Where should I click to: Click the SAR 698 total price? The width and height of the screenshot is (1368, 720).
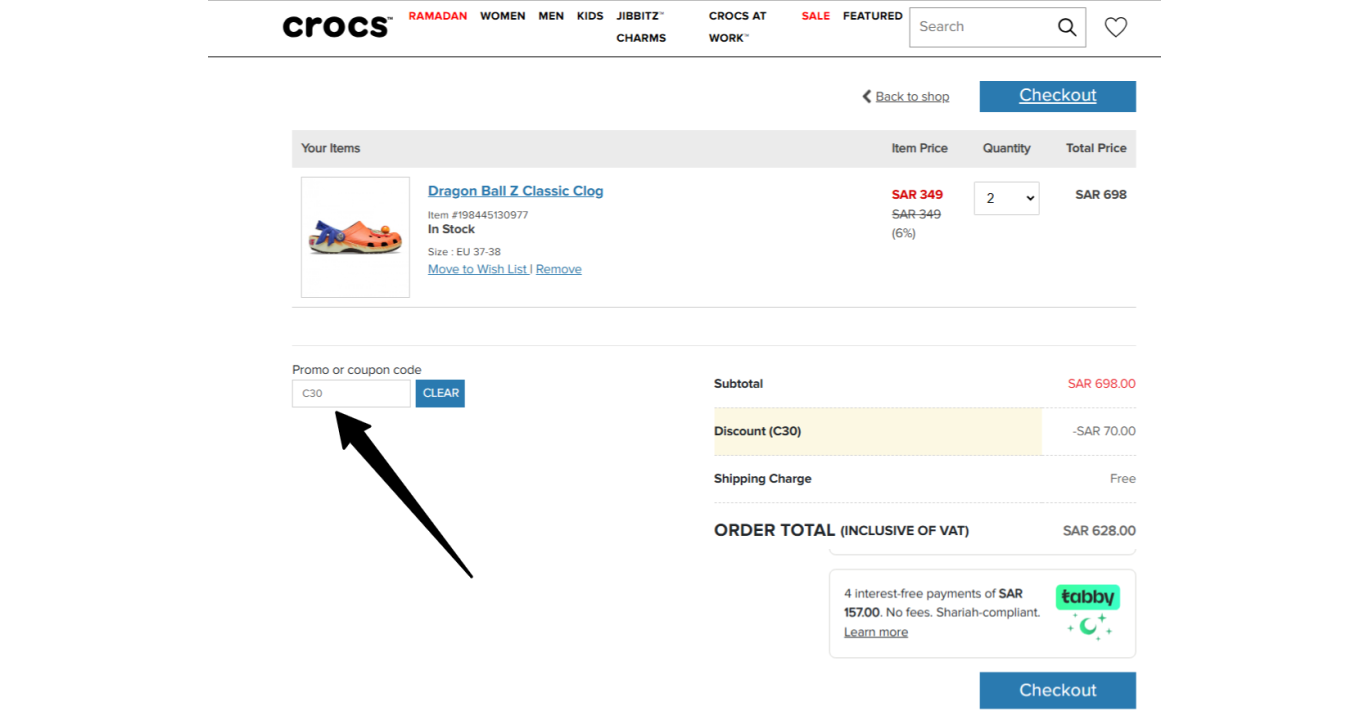point(1101,195)
